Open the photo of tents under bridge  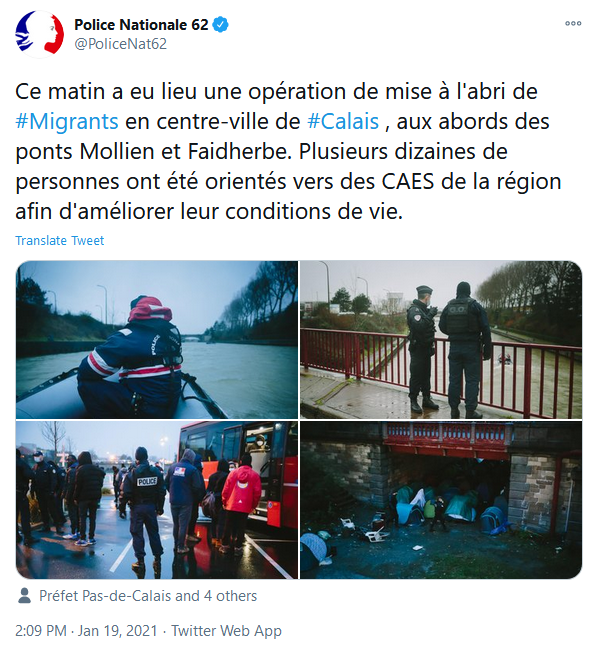441,500
